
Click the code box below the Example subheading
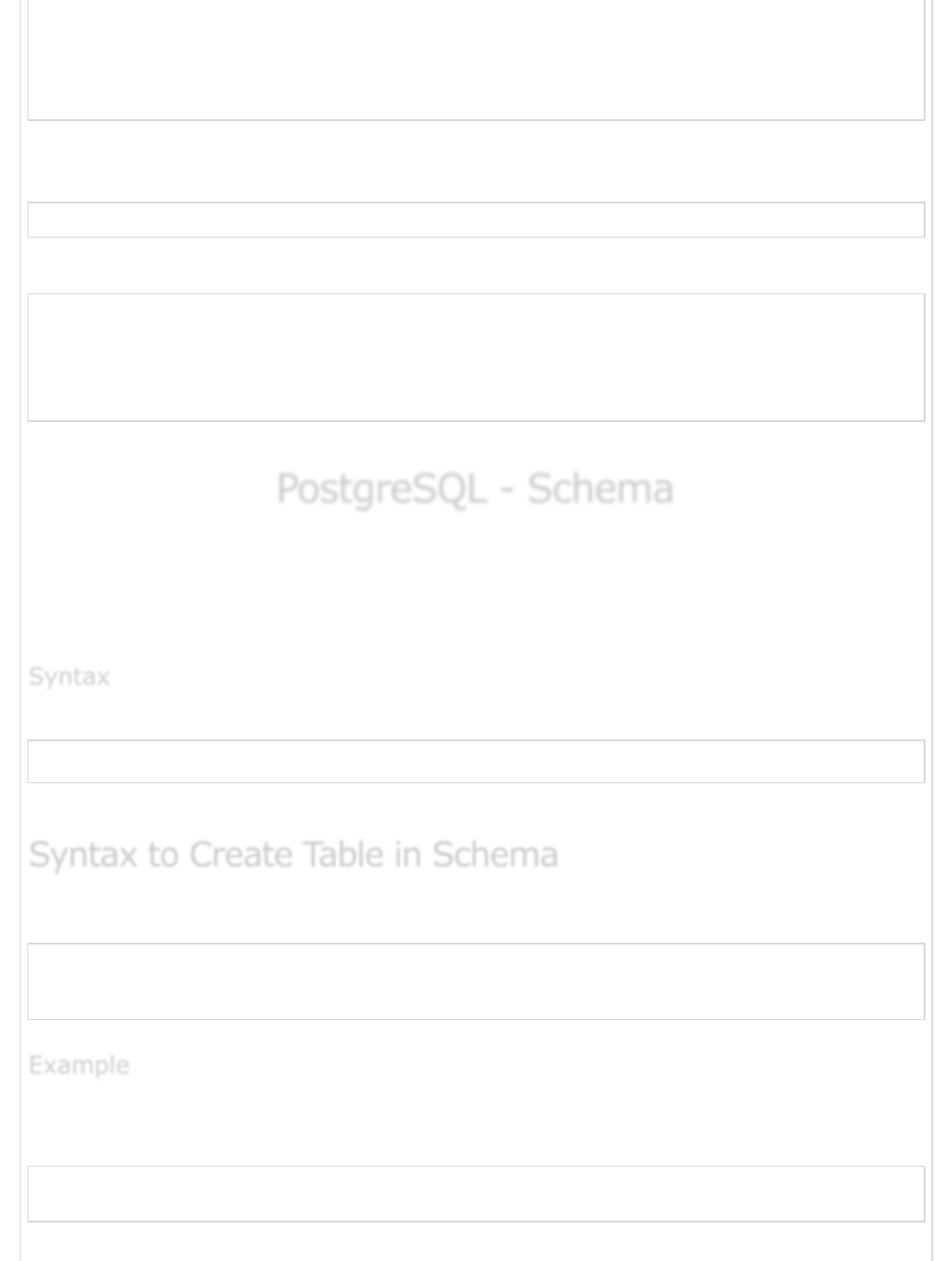click(475, 1193)
